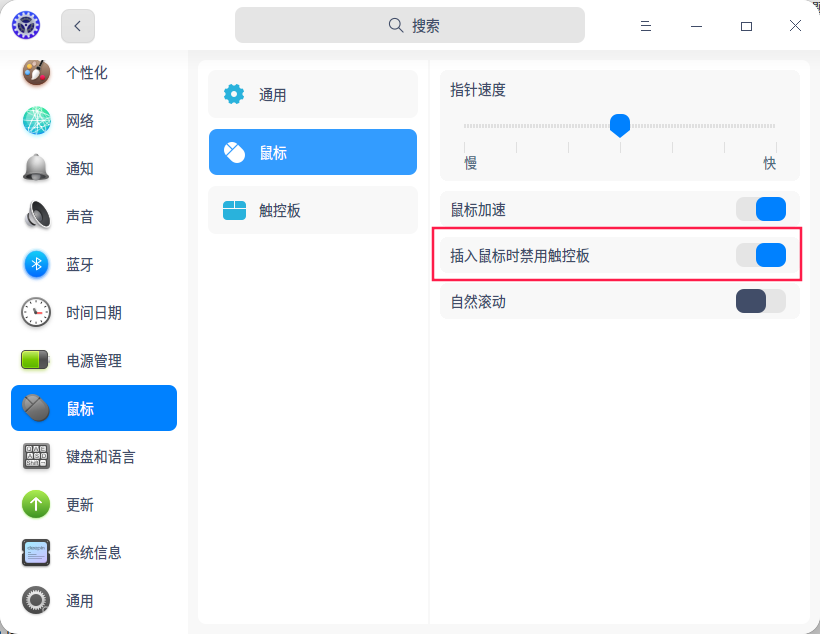Switch to 鼠标 tab in middle panel
Screen dimensions: 820x634
click(313, 152)
